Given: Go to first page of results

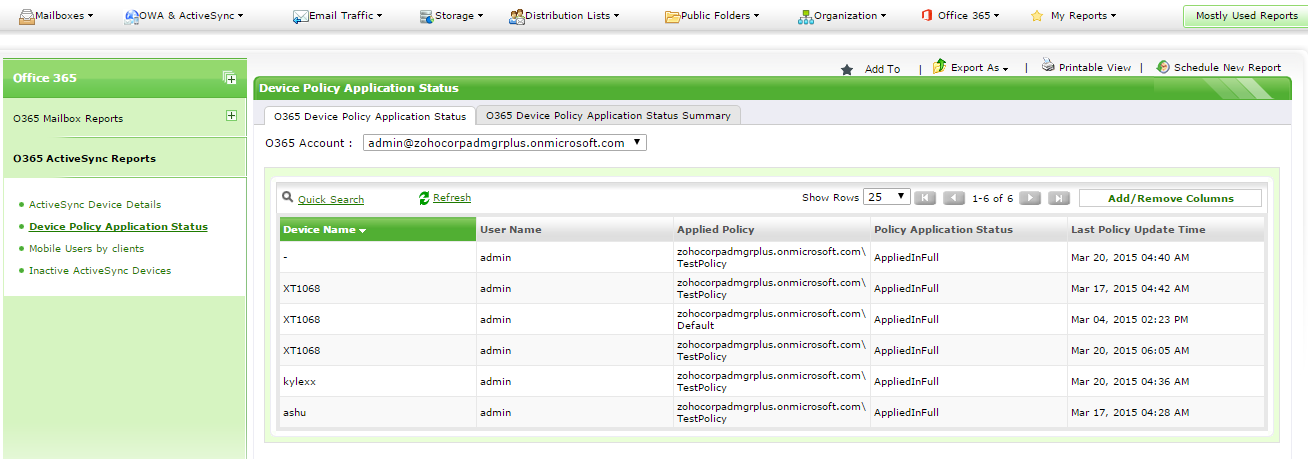Looking at the screenshot, I should click(x=926, y=198).
